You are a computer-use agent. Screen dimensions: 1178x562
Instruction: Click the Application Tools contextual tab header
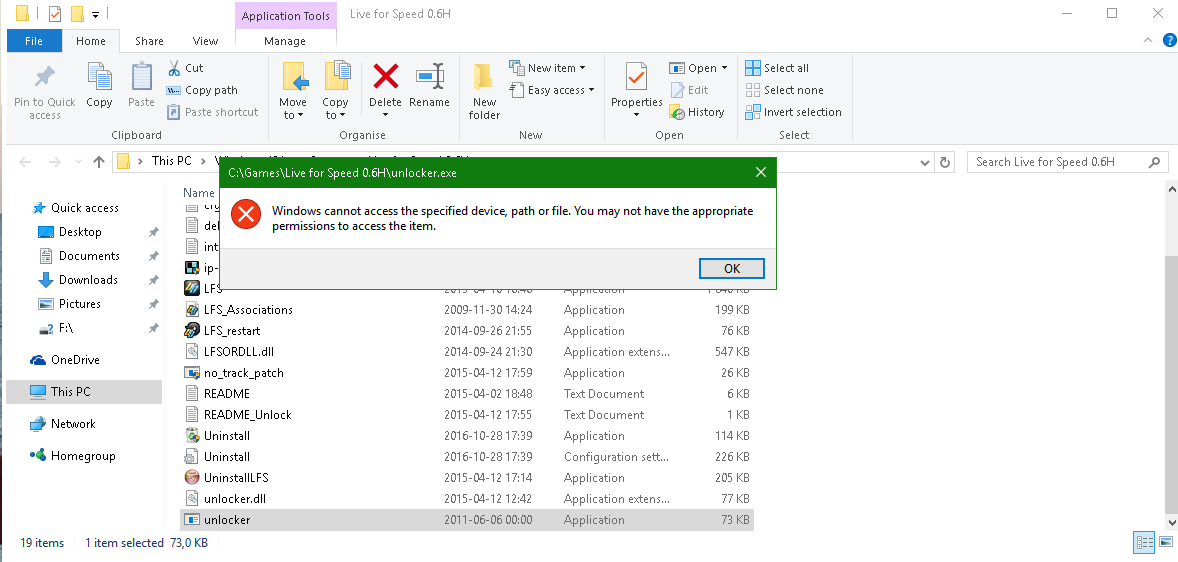click(x=285, y=15)
